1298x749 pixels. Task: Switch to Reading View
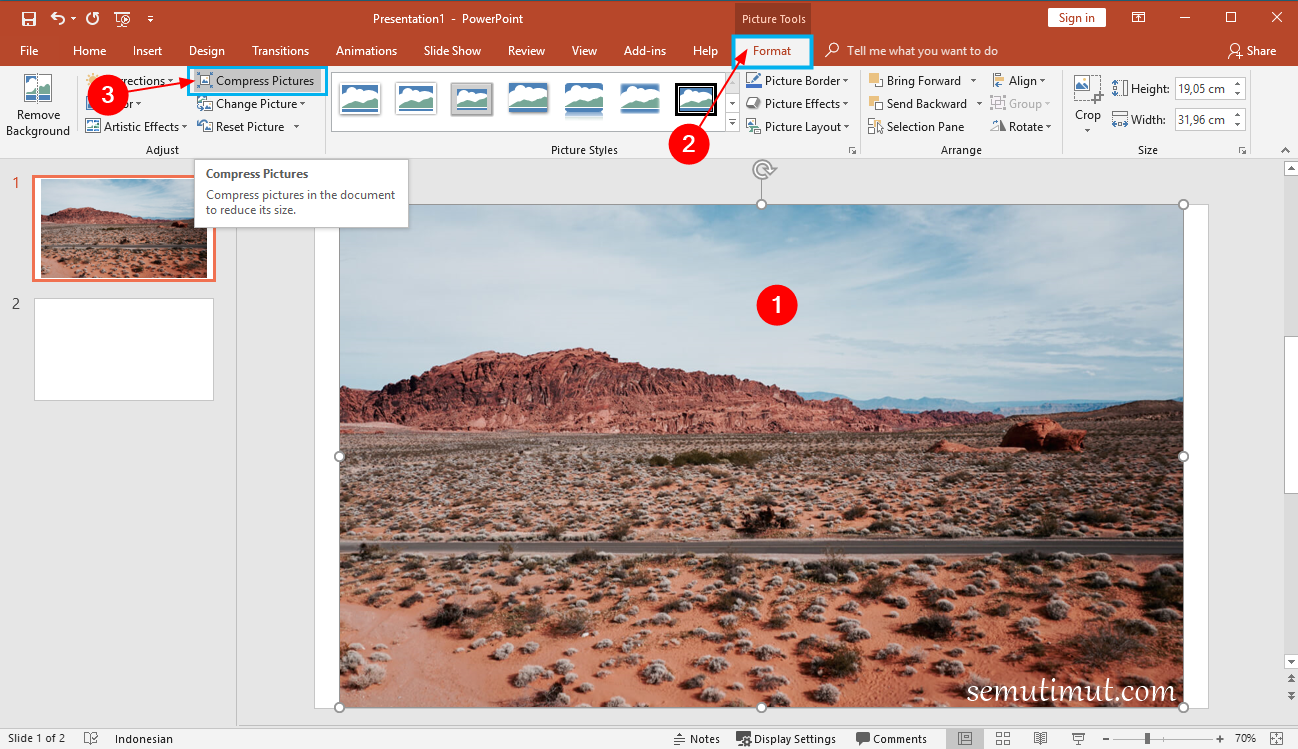pos(1041,739)
